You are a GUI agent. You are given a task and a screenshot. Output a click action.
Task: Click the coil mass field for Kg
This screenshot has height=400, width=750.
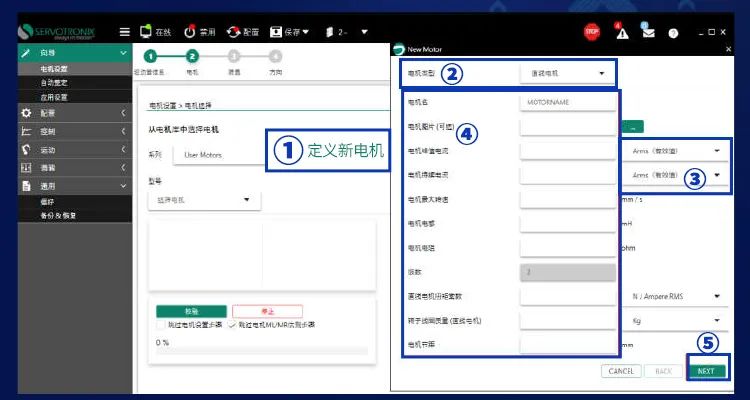(x=568, y=321)
